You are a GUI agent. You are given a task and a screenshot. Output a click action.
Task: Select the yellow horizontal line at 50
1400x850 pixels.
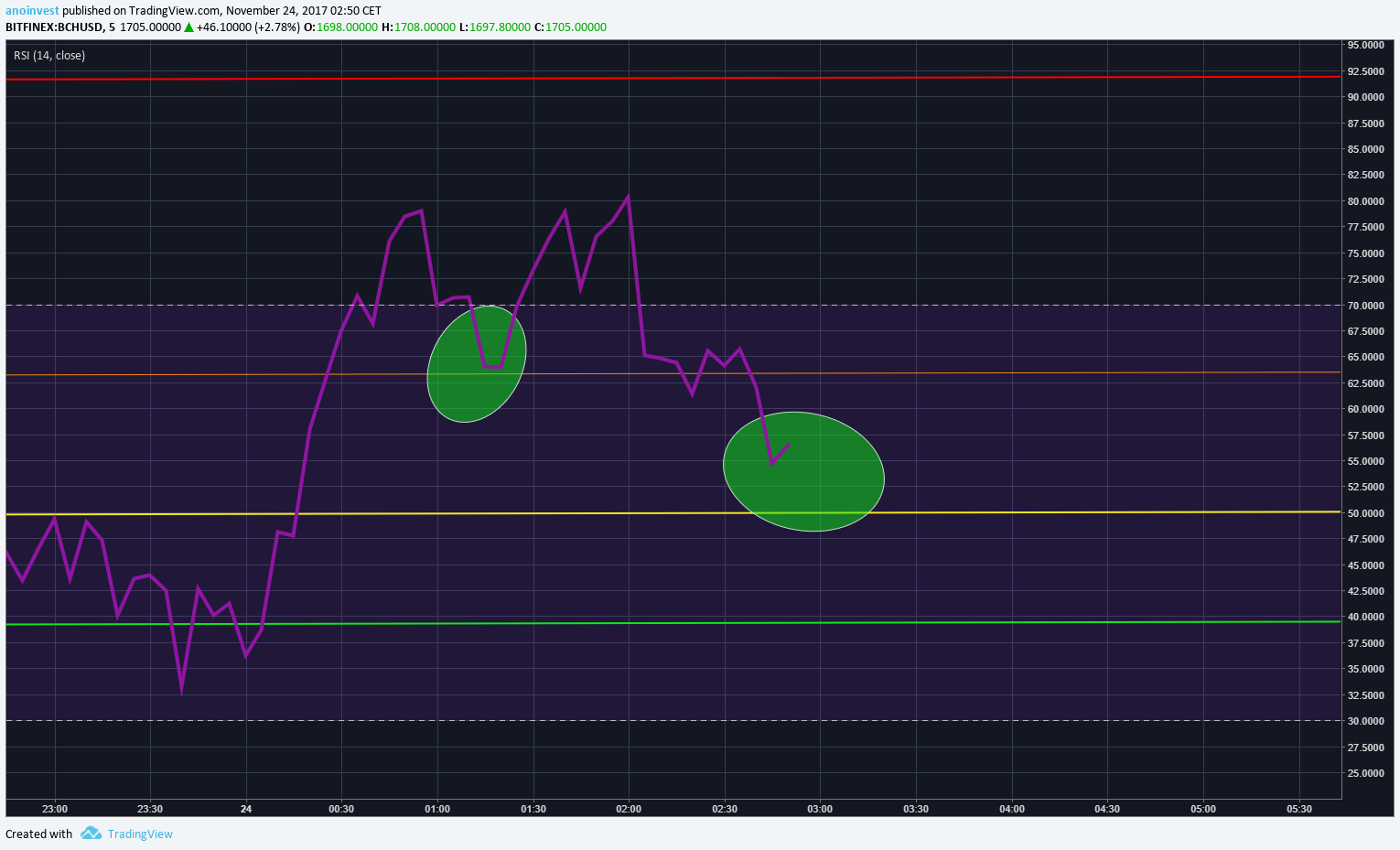tap(673, 513)
